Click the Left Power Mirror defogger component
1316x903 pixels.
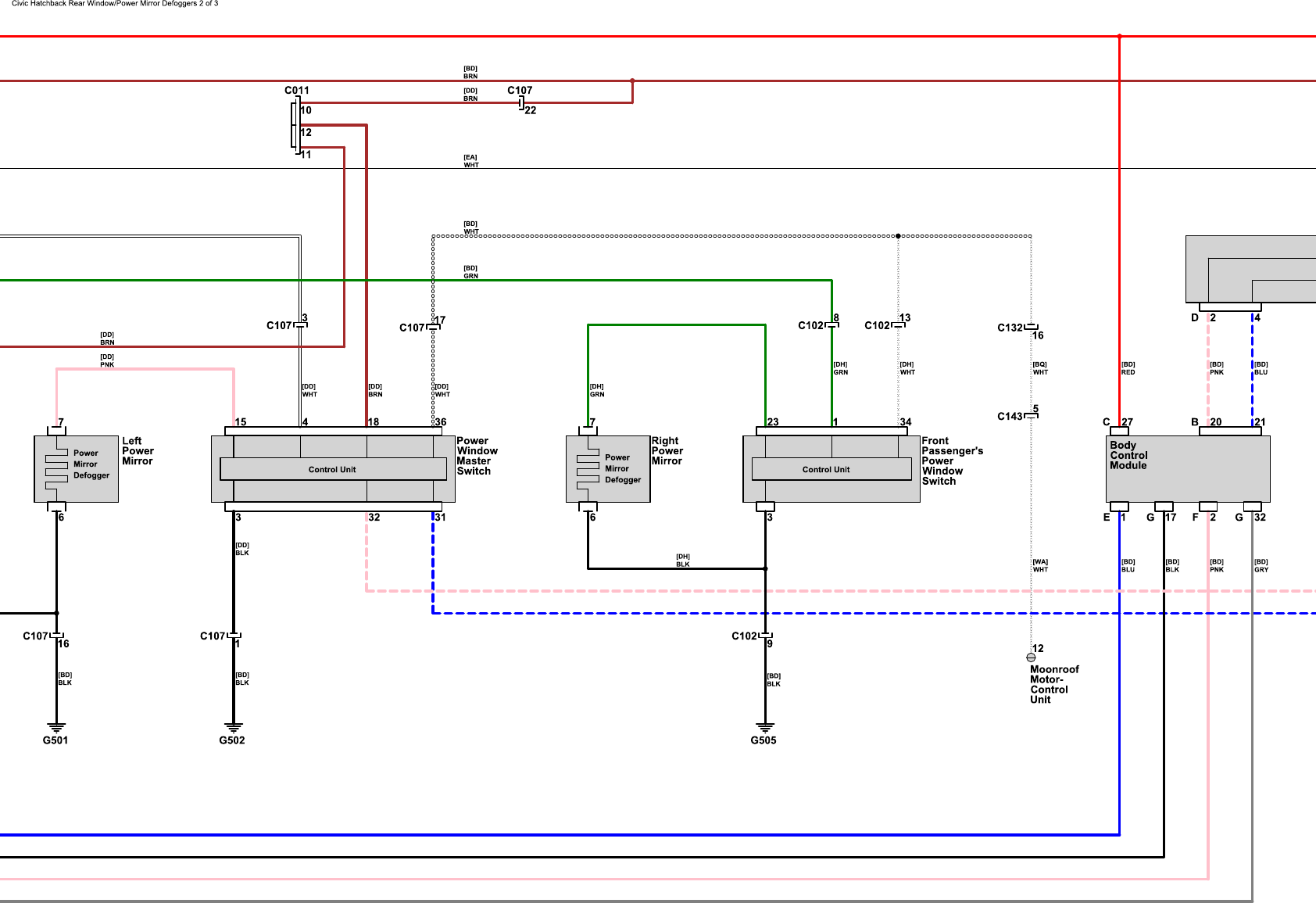click(76, 468)
